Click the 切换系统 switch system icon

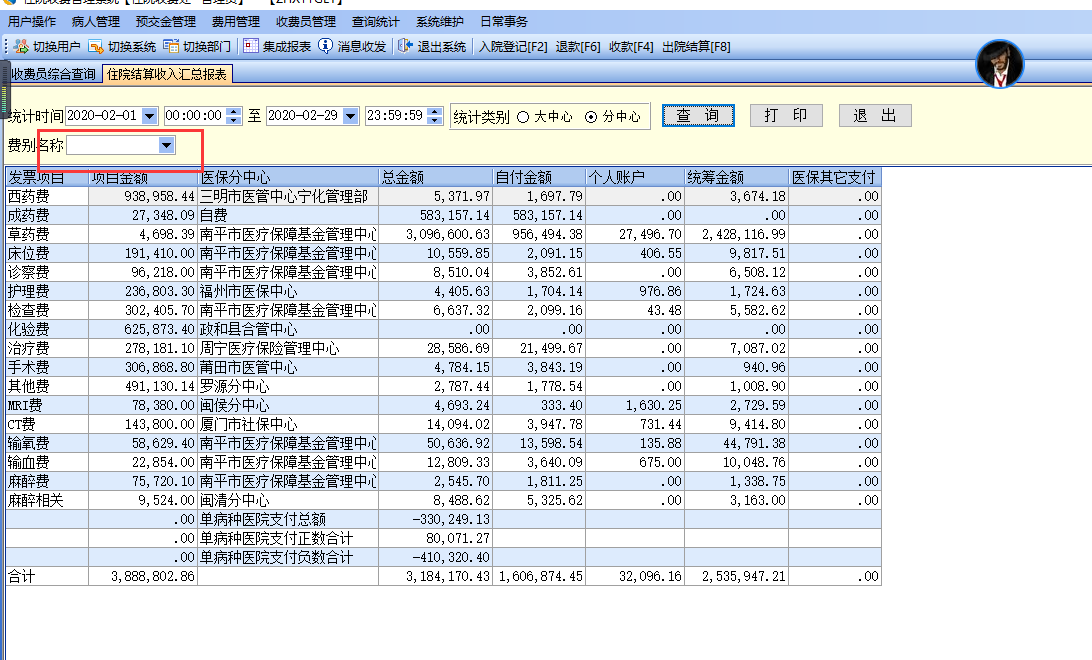[x=96, y=47]
